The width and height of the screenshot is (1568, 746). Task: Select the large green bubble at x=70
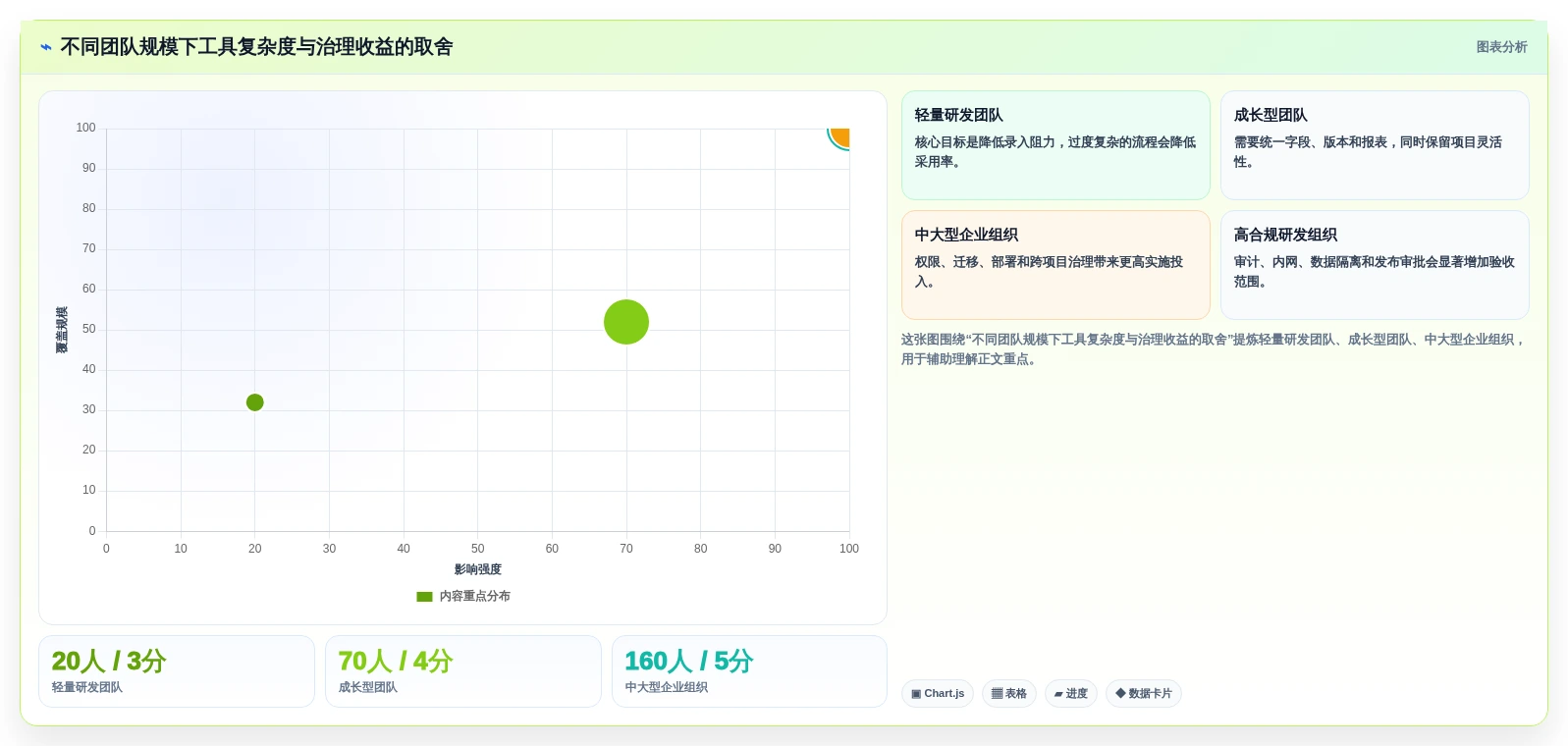click(626, 322)
